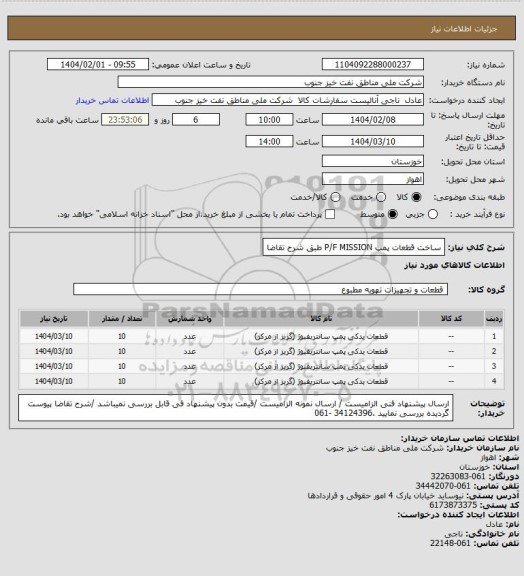Click the واحد شمارش column header

(x=190, y=318)
